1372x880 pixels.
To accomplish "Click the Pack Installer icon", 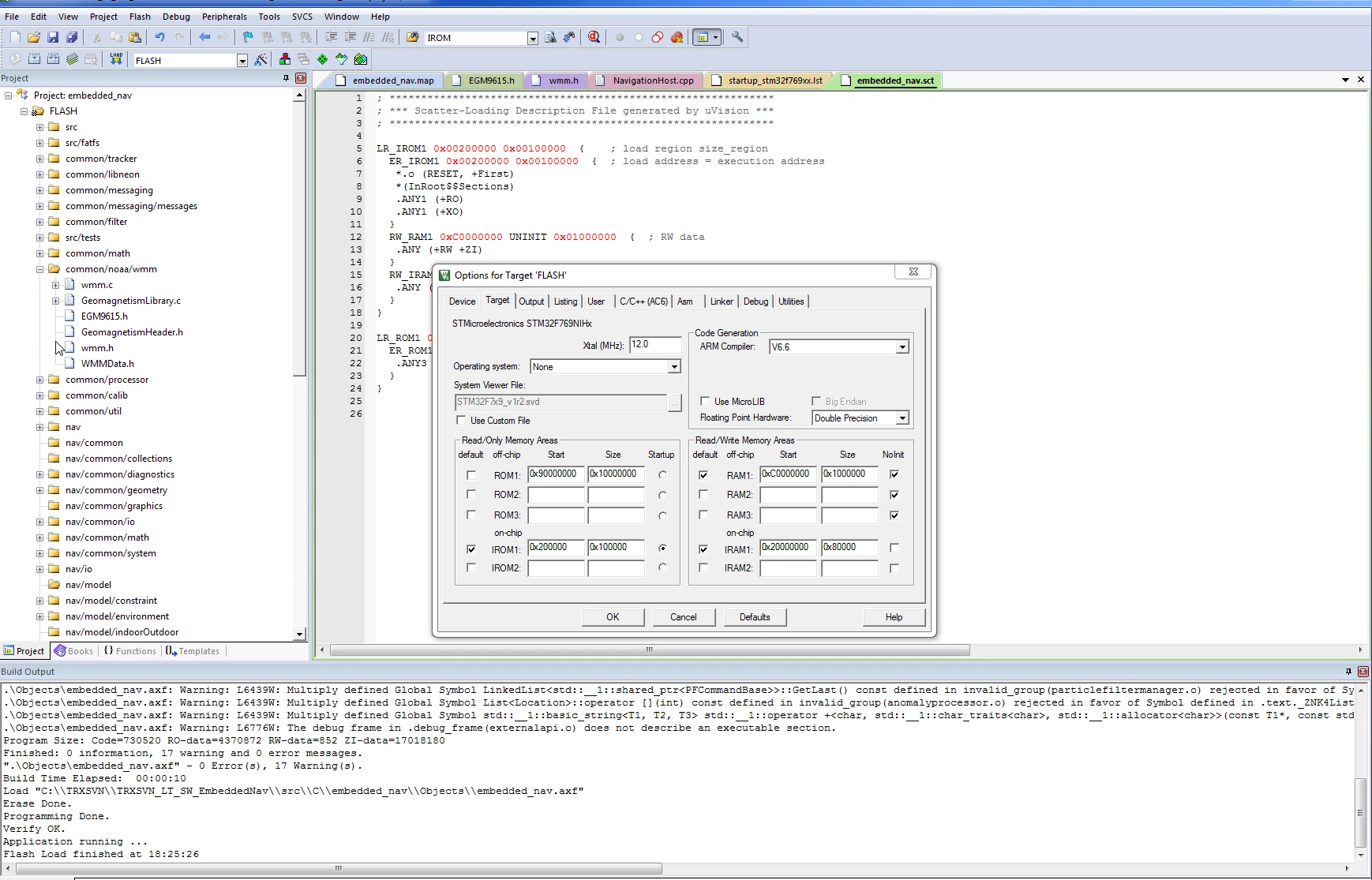I will click(x=361, y=59).
